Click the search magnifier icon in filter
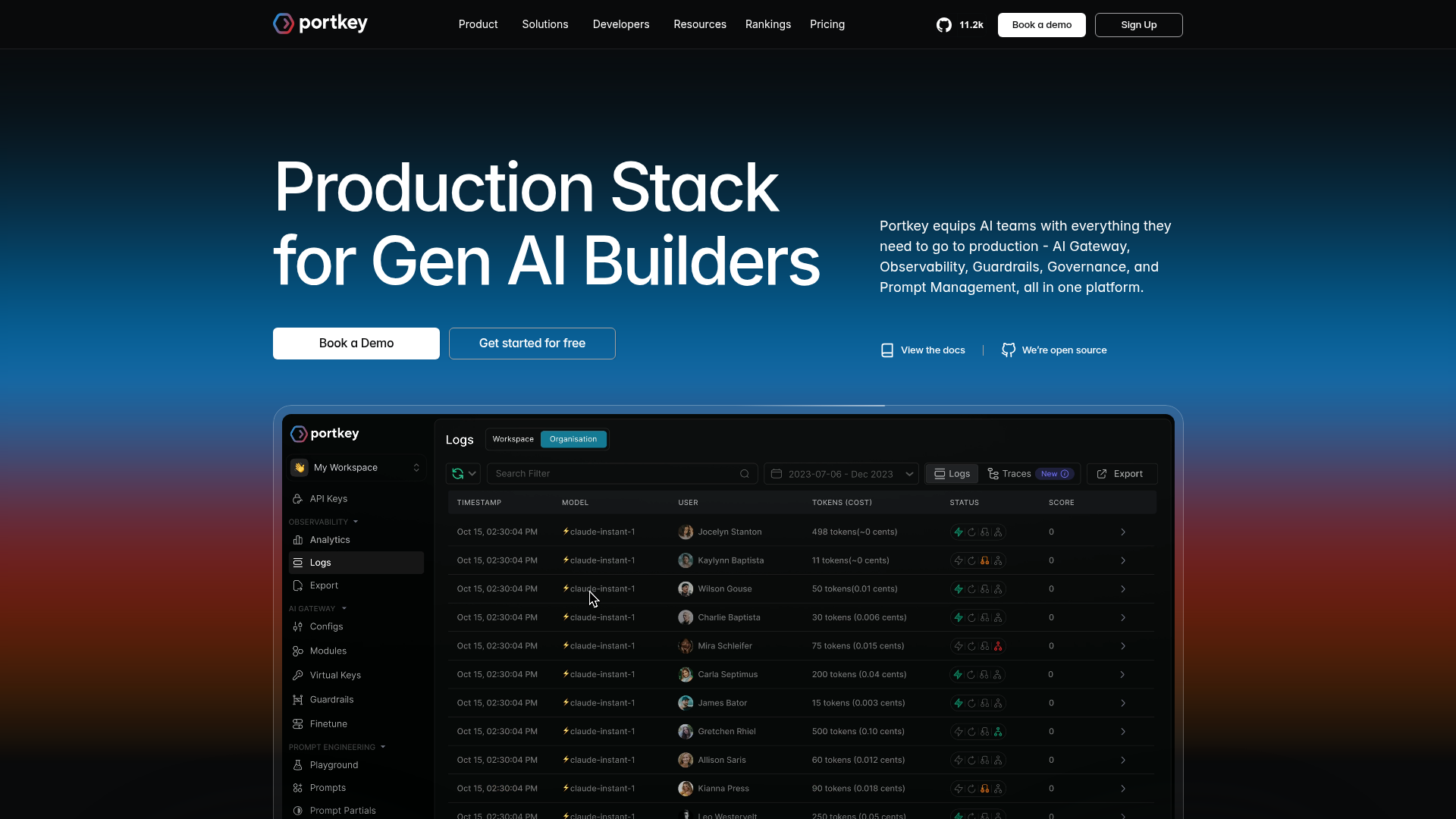The height and width of the screenshot is (819, 1456). (745, 474)
